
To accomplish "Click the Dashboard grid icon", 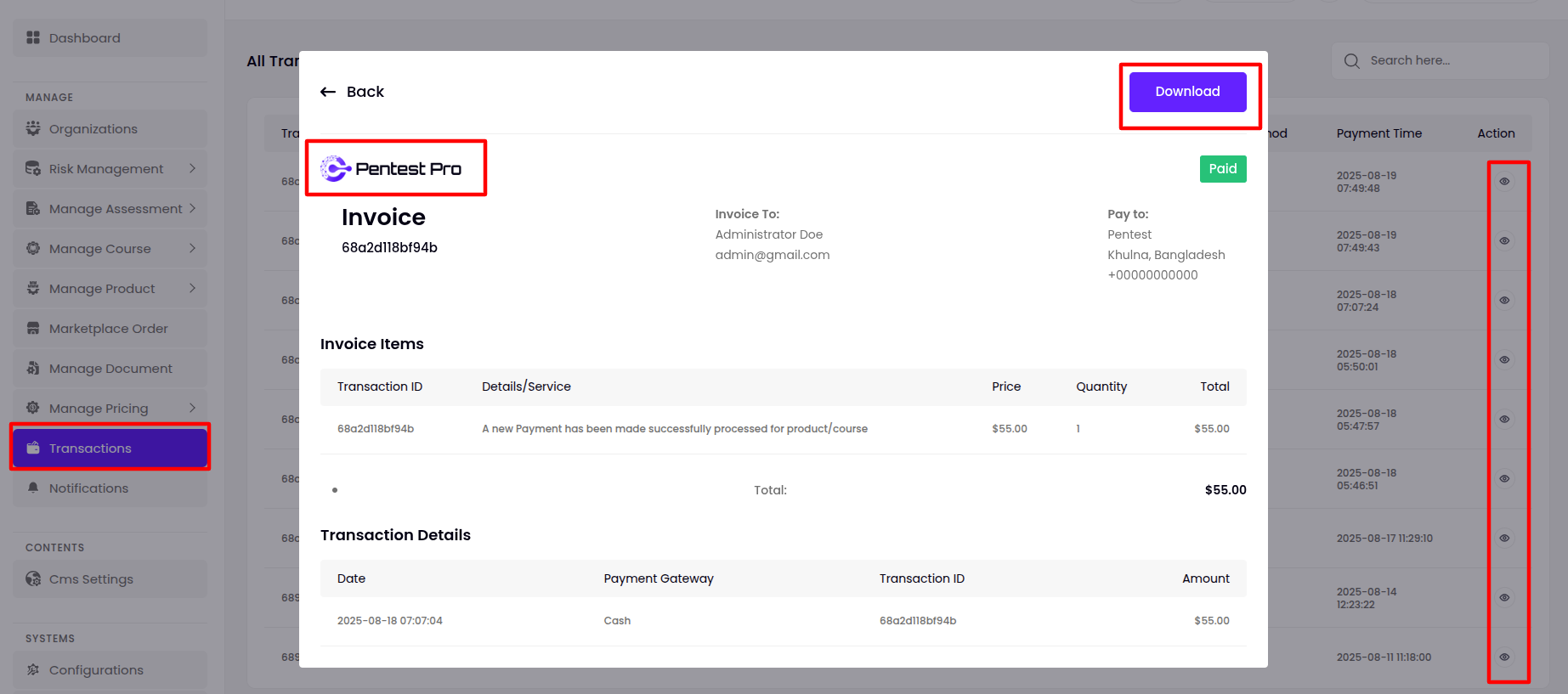I will pyautogui.click(x=33, y=37).
